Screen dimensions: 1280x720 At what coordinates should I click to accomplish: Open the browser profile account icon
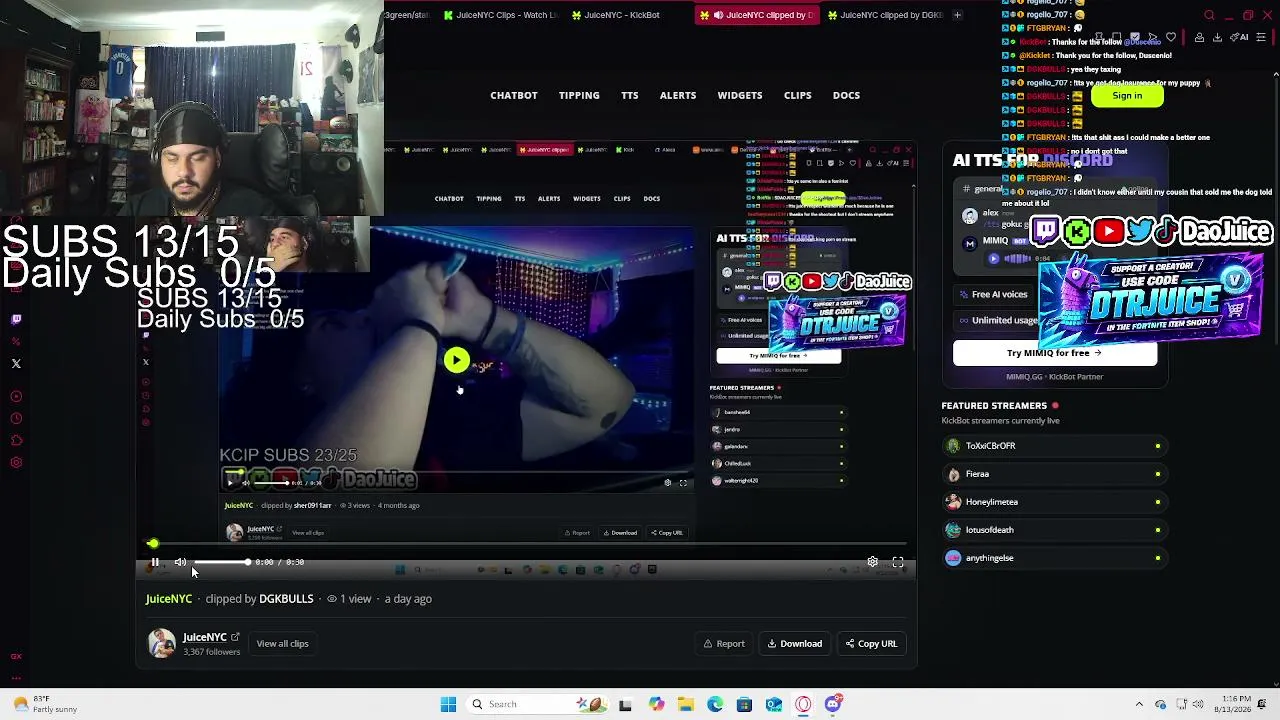coord(1199,38)
